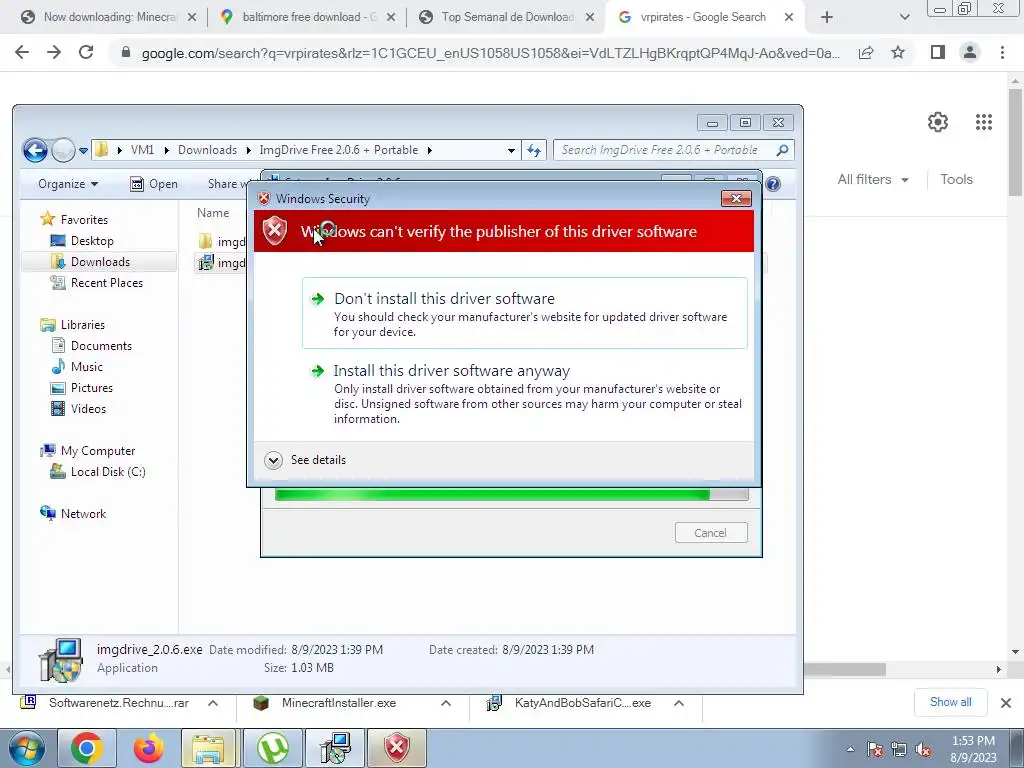
Task: Open options for MinecraftInstaller.exe download
Action: click(446, 703)
